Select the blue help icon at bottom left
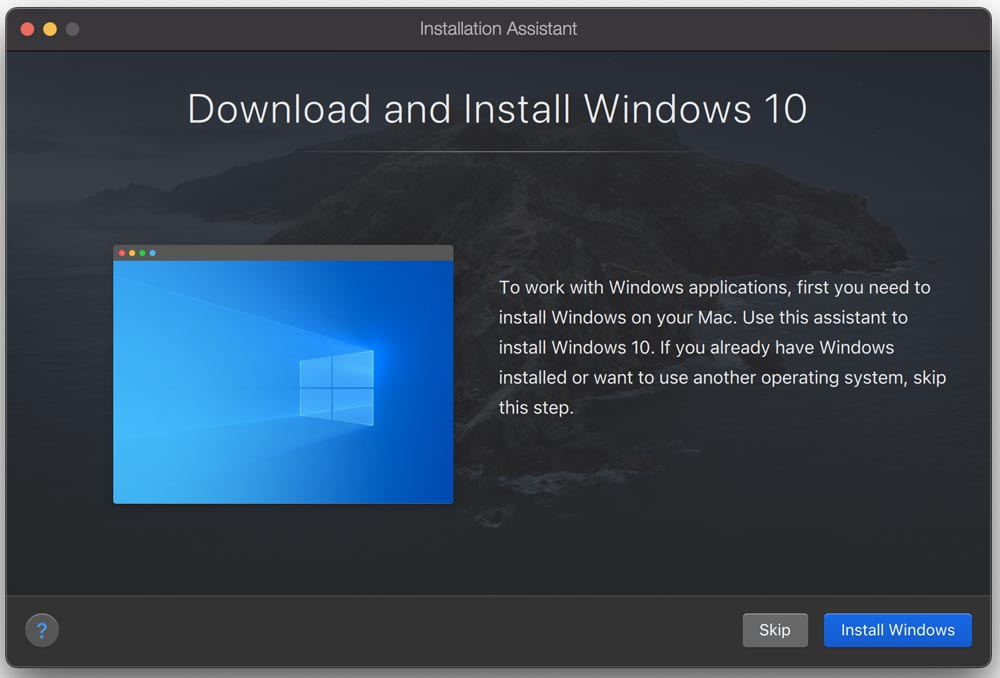The height and width of the screenshot is (678, 1000). pos(42,630)
